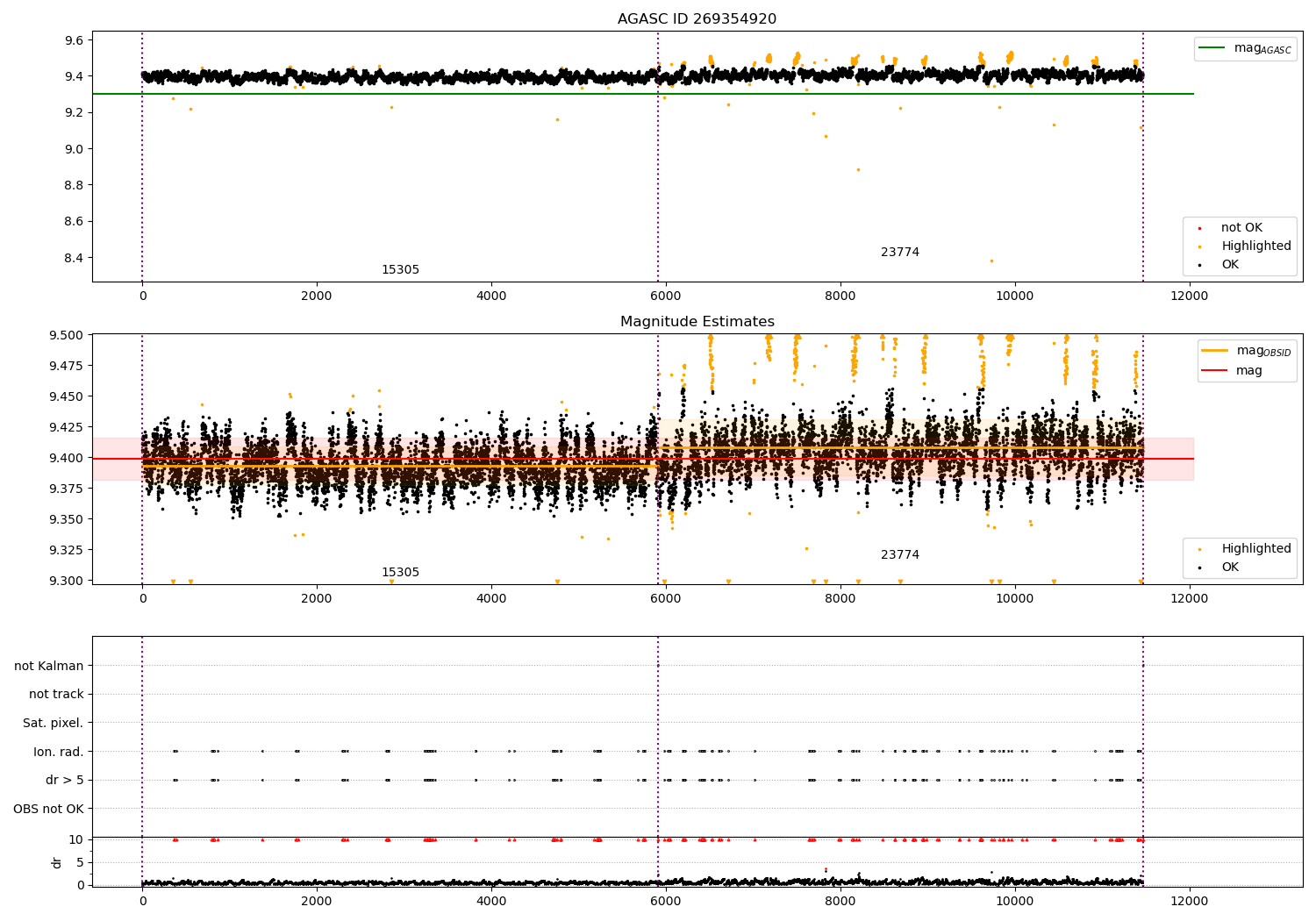Click the orange outlier near 8.9 in top plot
Image resolution: width=1316 pixels, height=921 pixels.
(858, 170)
